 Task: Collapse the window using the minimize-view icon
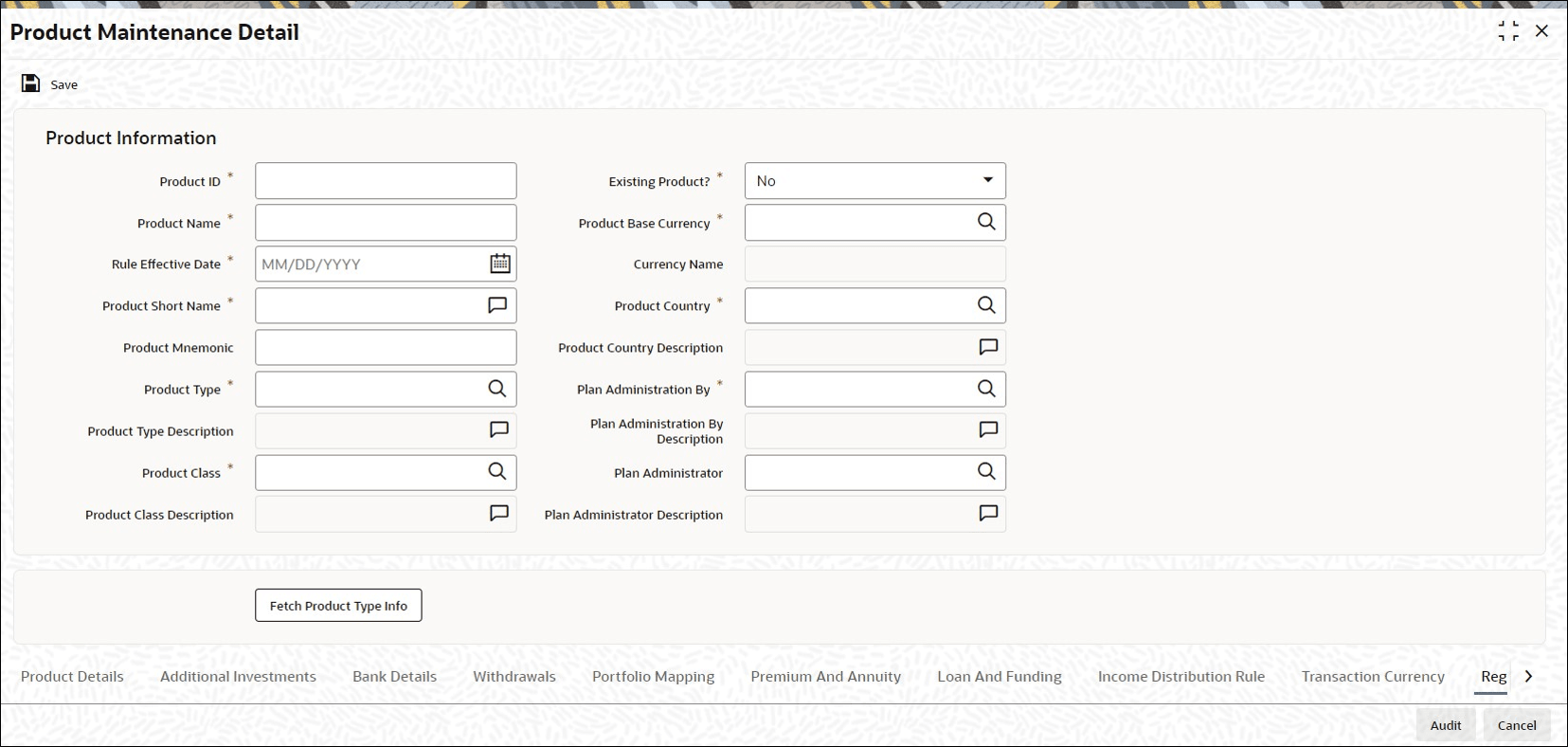point(1508,31)
